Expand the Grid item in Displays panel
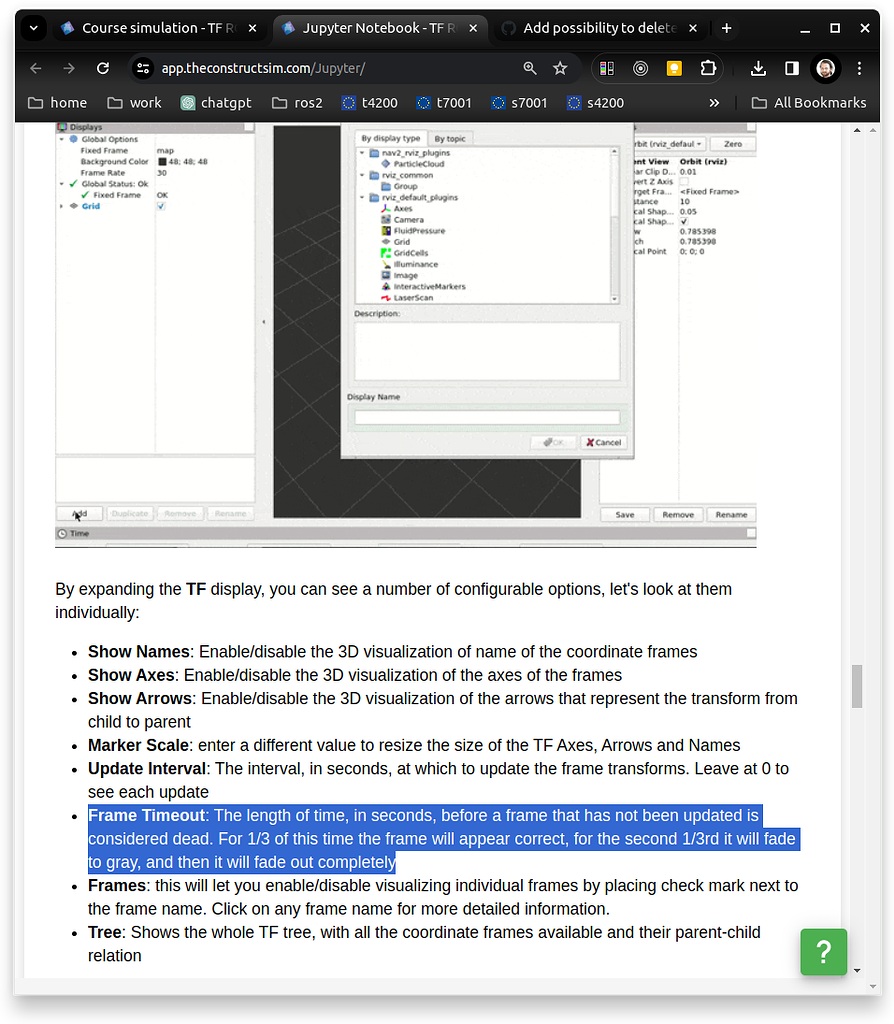This screenshot has width=894, height=1024. pyautogui.click(x=61, y=206)
